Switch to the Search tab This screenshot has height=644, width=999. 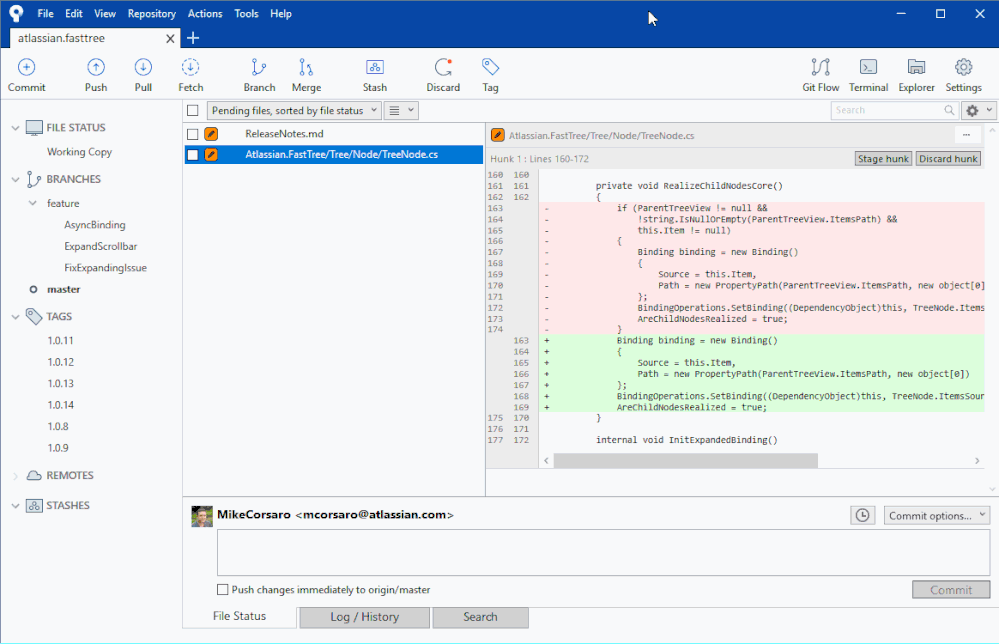pyautogui.click(x=480, y=617)
